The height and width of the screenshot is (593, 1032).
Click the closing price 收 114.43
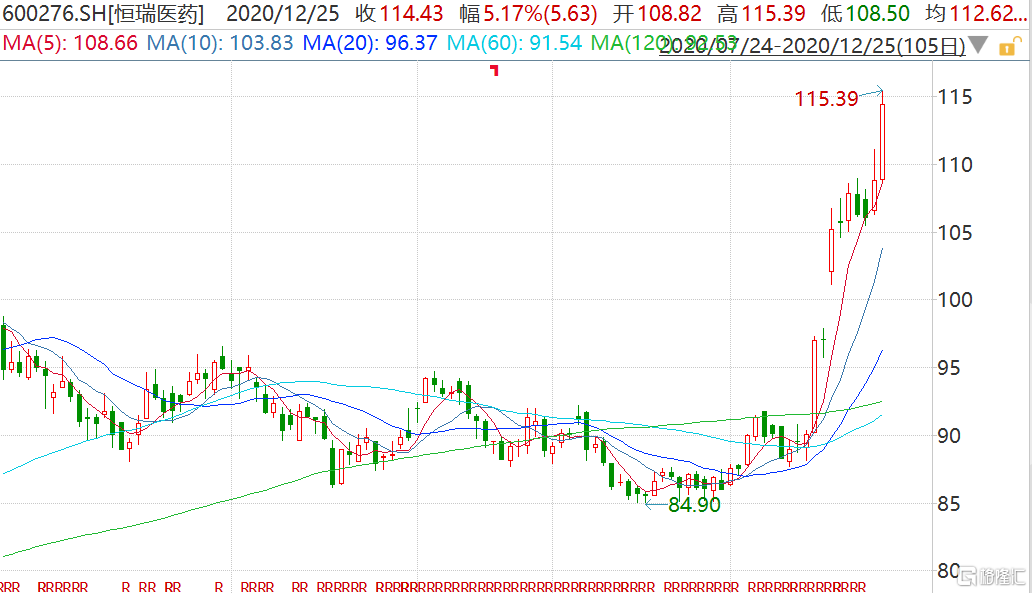pyautogui.click(x=399, y=13)
